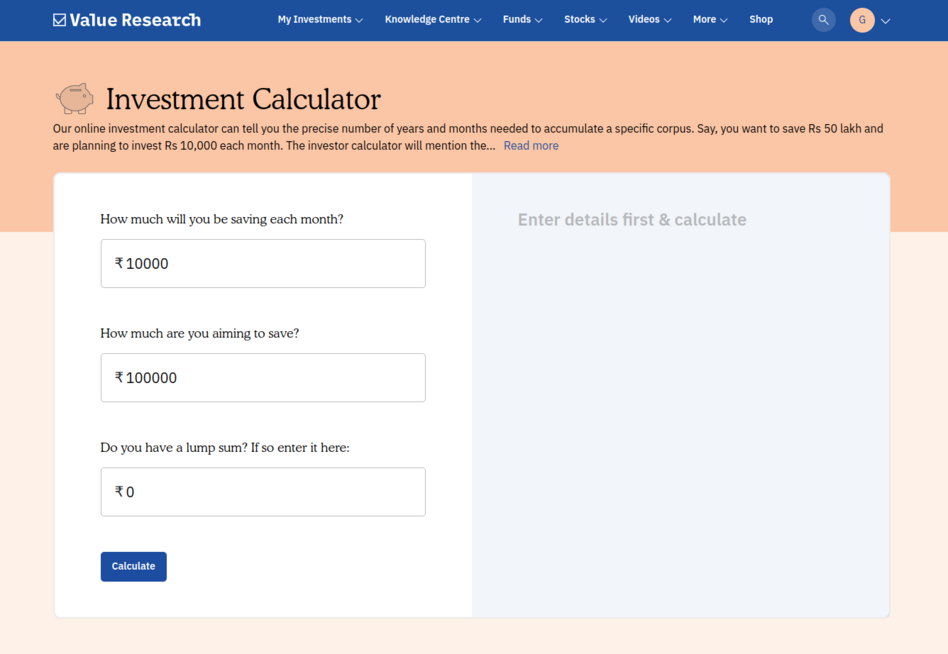
Task: Expand the Videos dropdown
Action: click(x=648, y=19)
